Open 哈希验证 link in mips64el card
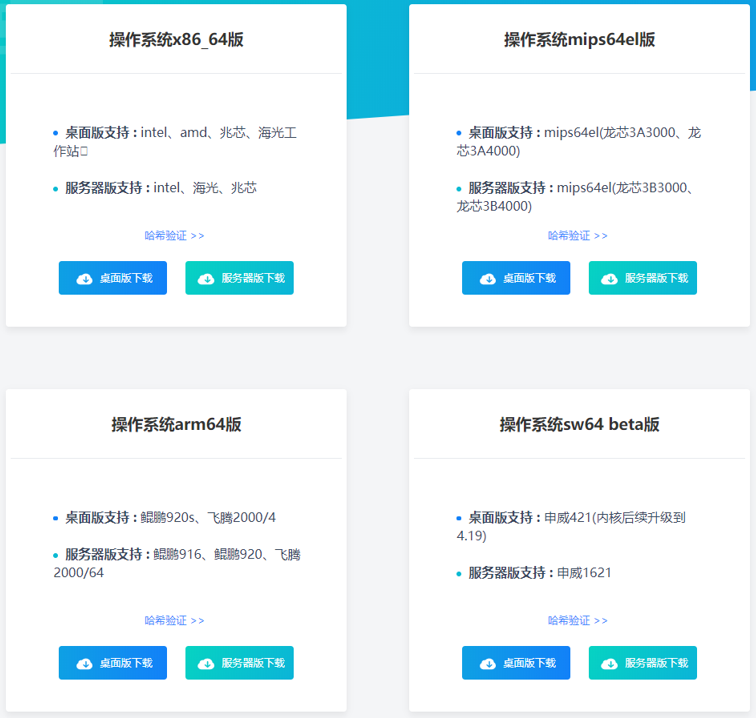Screen dimensions: 756x718 pos(577,236)
